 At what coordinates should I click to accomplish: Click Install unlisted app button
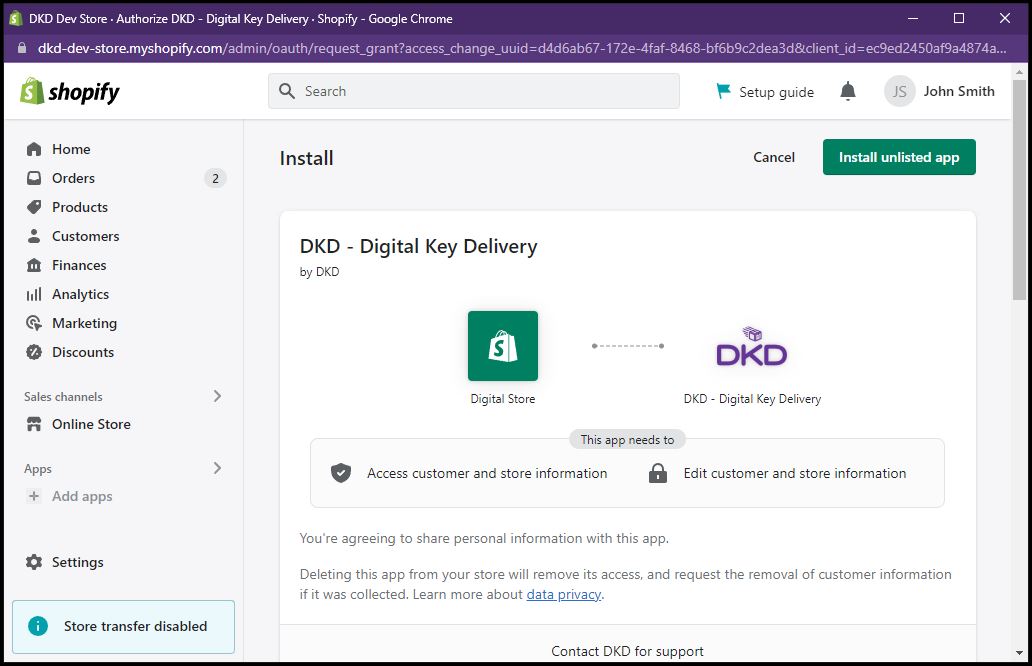[x=899, y=157]
